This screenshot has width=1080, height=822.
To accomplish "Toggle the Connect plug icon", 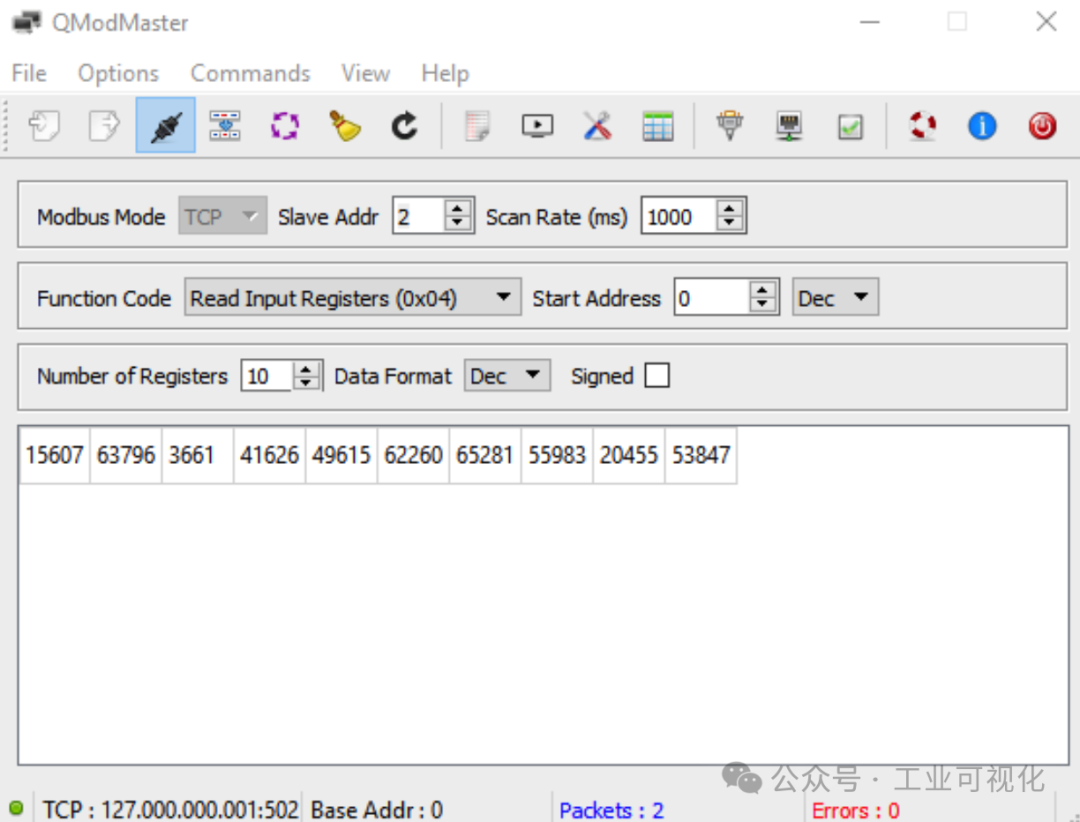I will click(165, 125).
